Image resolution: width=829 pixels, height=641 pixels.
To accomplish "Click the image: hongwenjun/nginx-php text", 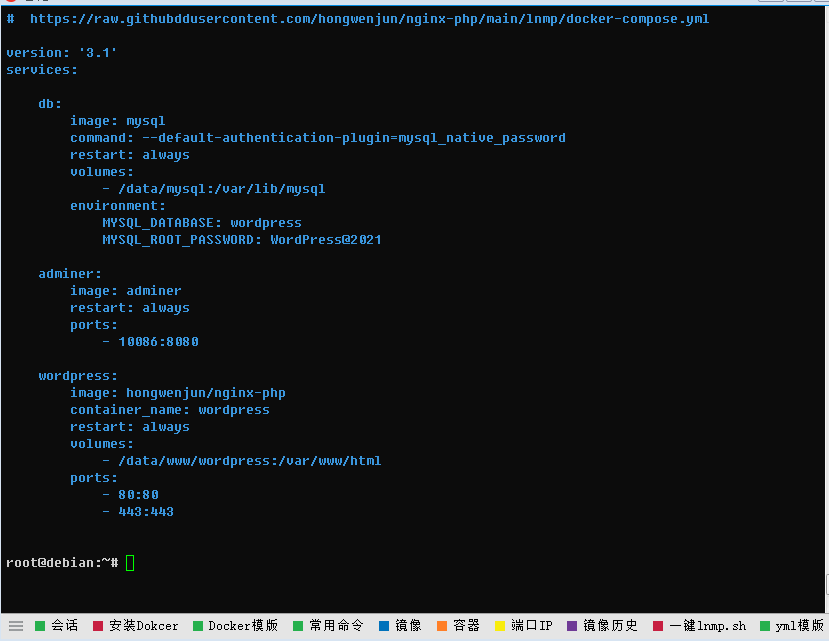I will coord(177,393).
